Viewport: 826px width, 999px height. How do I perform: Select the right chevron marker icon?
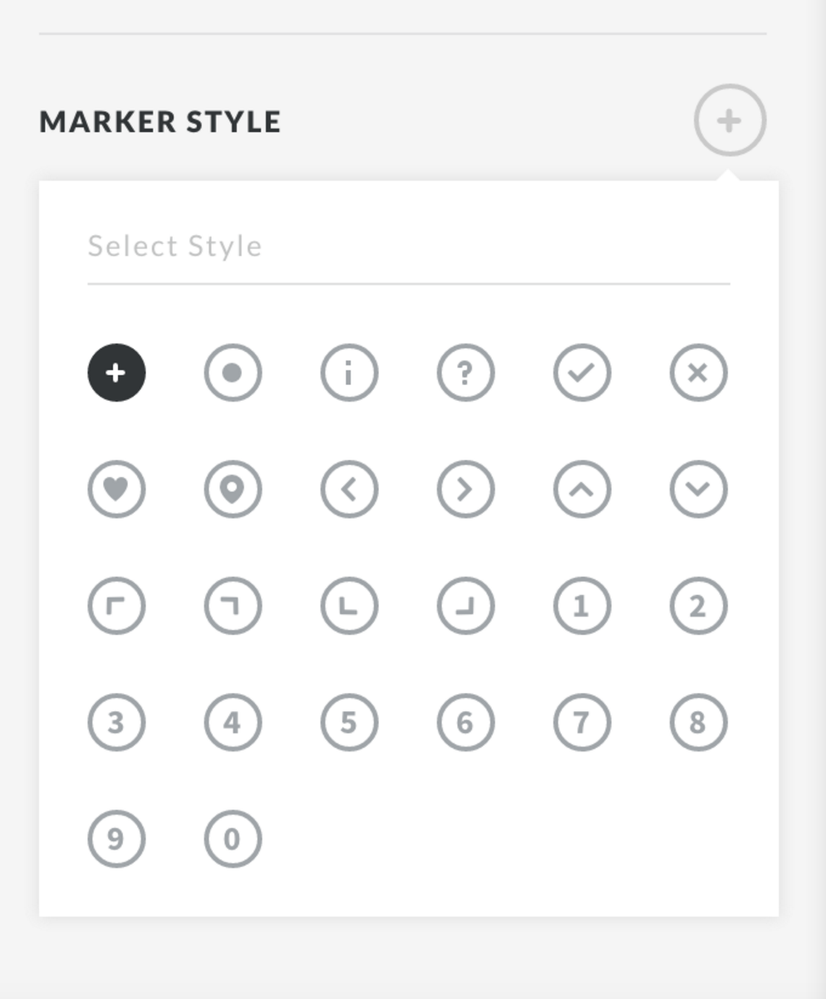pos(465,489)
